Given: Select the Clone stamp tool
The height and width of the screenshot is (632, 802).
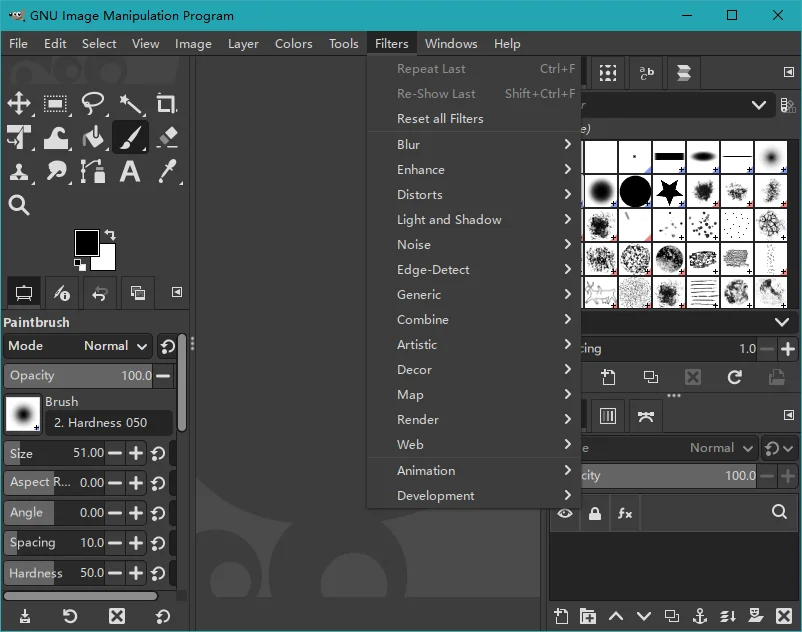Looking at the screenshot, I should pos(19,171).
